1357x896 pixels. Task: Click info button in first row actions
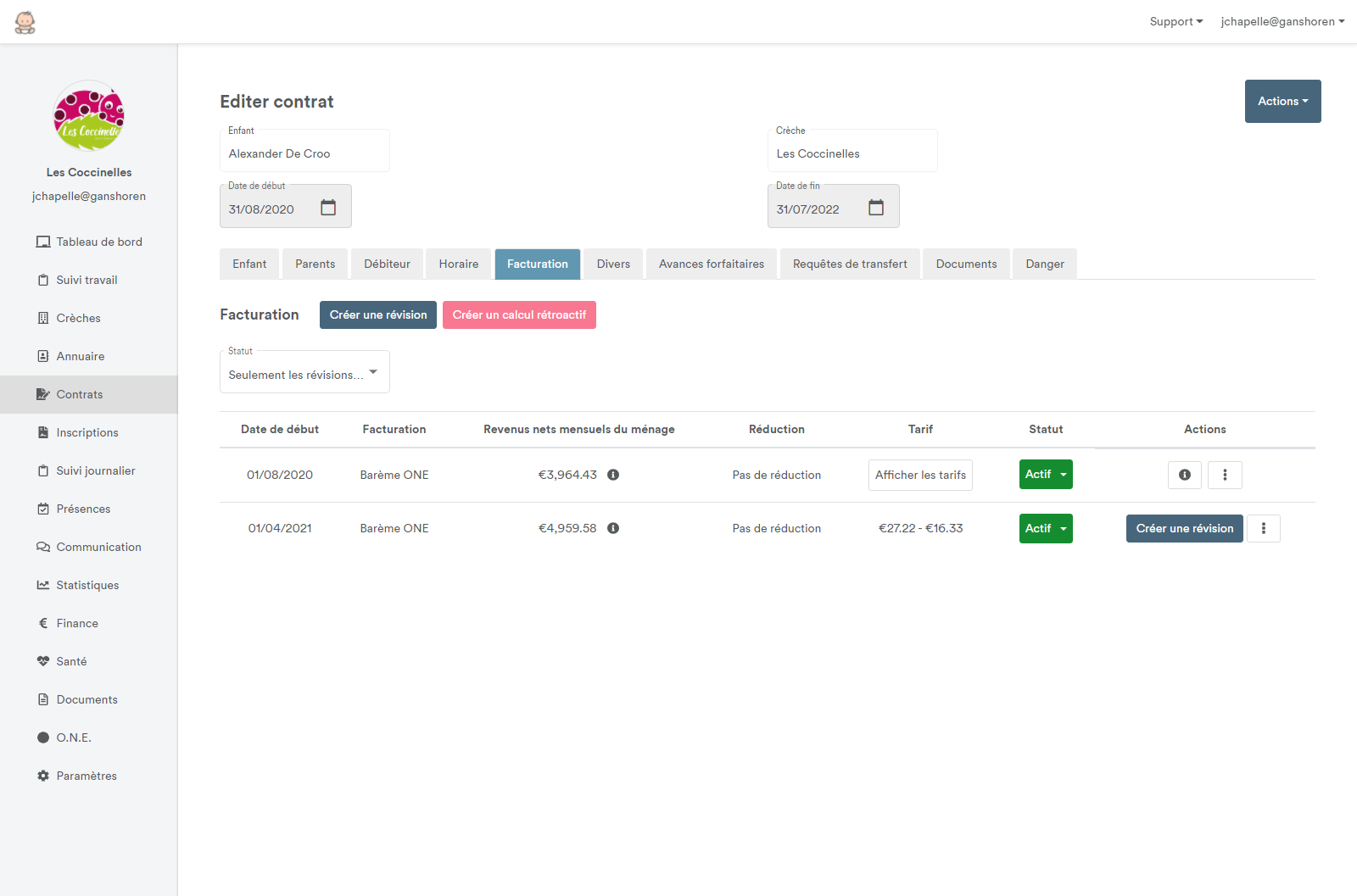(x=1184, y=475)
